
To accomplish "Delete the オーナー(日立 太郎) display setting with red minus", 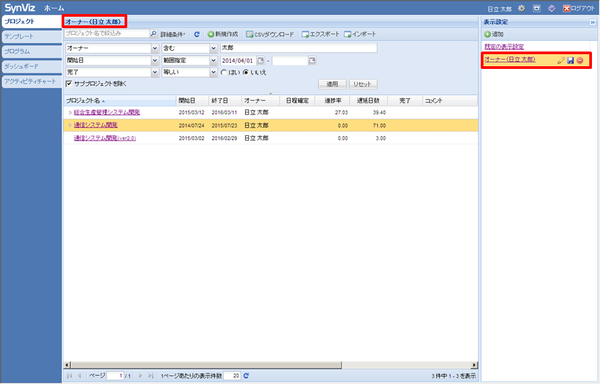I will point(580,60).
